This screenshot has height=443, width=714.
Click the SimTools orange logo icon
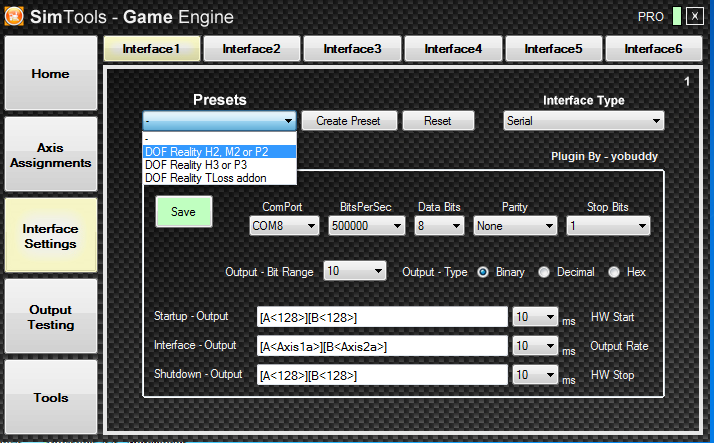point(14,16)
